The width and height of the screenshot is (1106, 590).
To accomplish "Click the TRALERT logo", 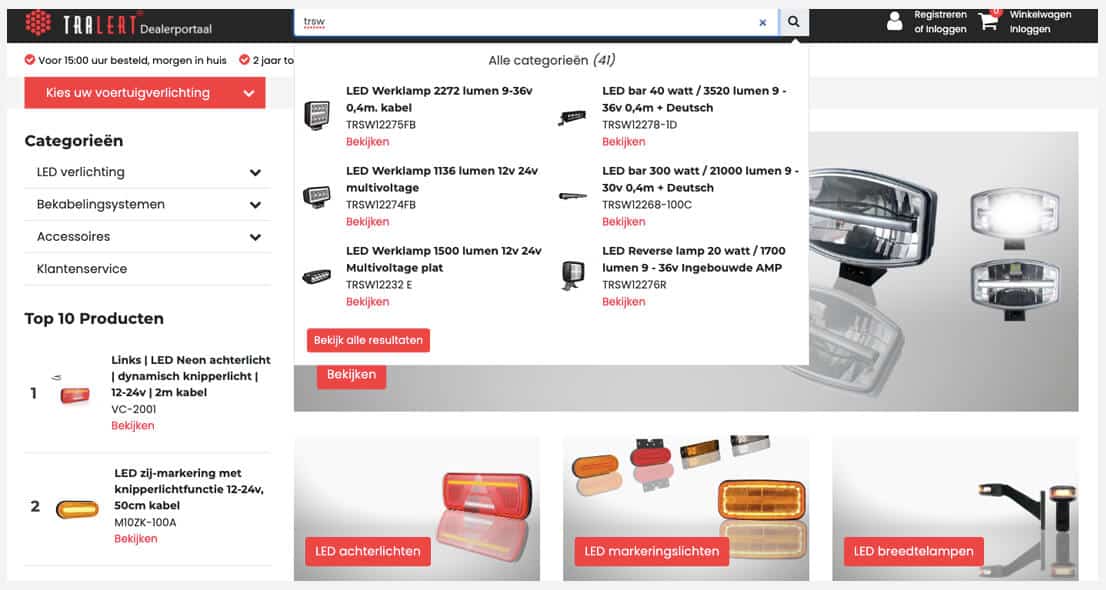I will pyautogui.click(x=118, y=24).
